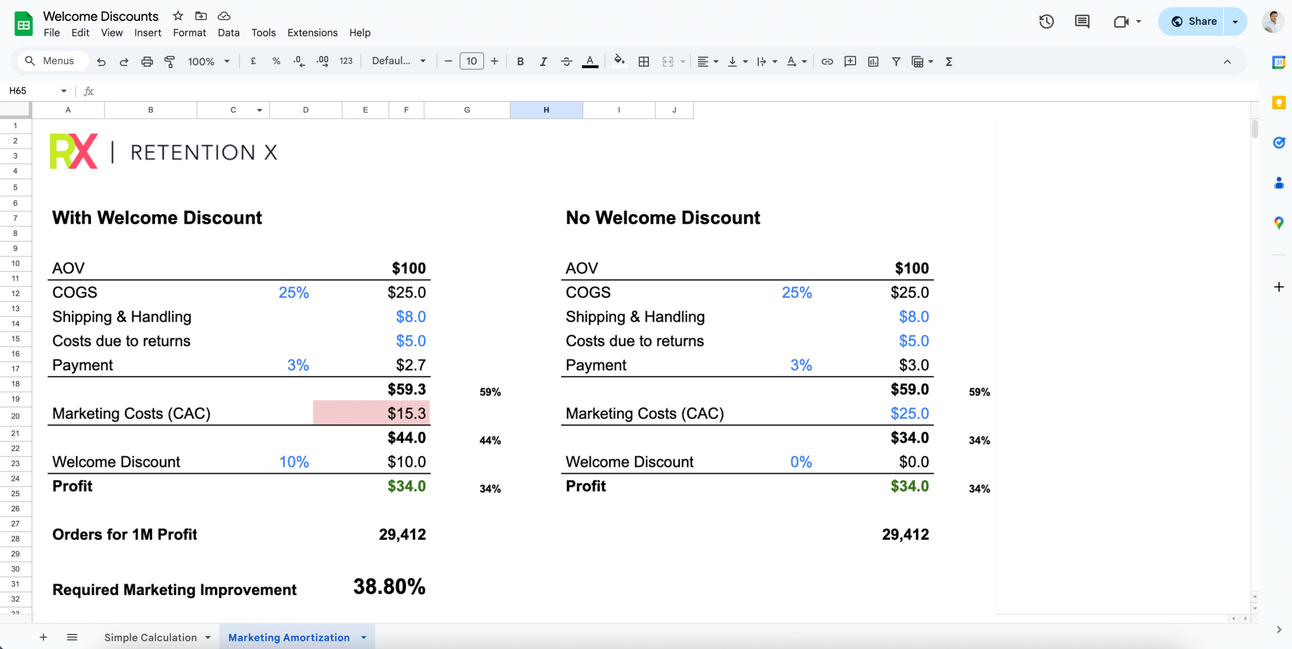Select the Paint format tool

tap(170, 62)
